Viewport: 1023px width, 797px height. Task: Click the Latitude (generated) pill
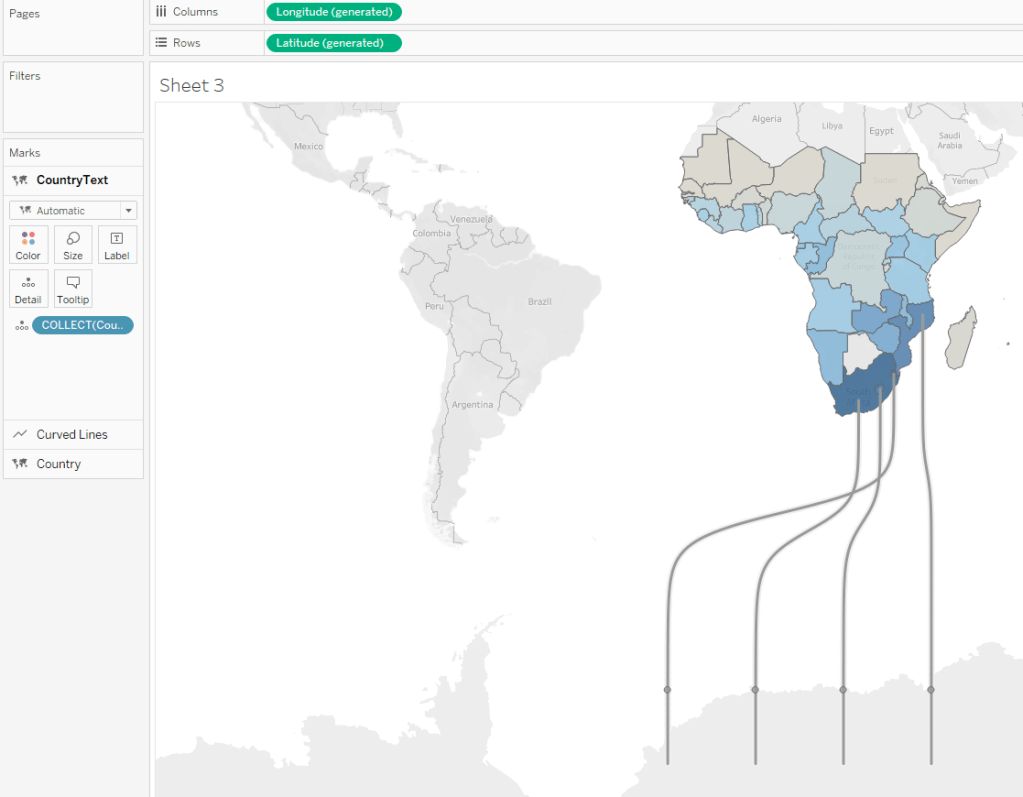(x=333, y=43)
